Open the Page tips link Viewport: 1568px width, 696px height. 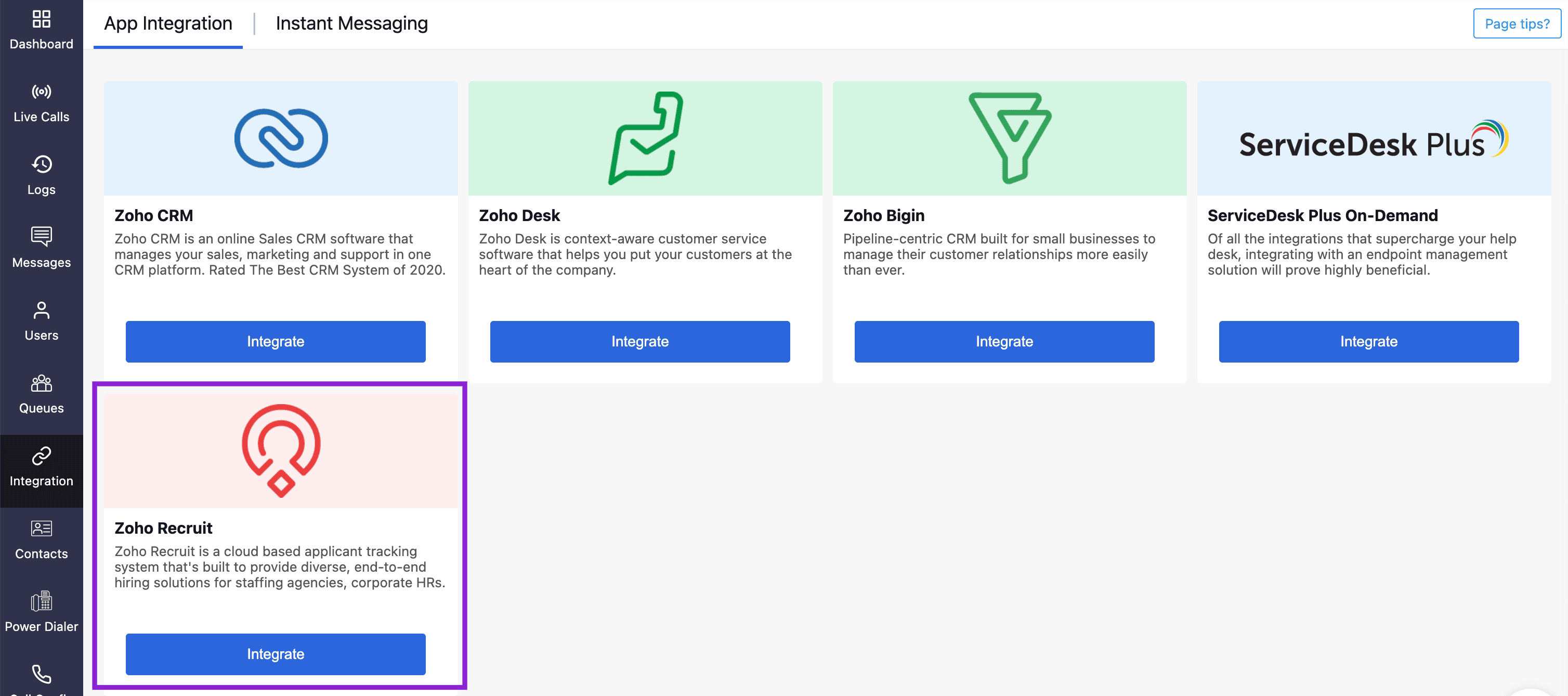[1516, 24]
